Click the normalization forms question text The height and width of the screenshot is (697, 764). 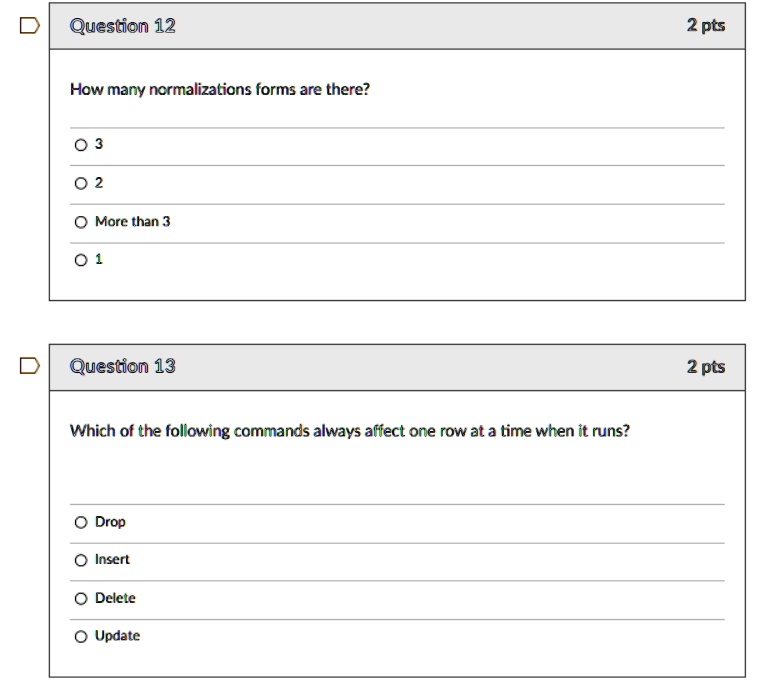coord(220,90)
